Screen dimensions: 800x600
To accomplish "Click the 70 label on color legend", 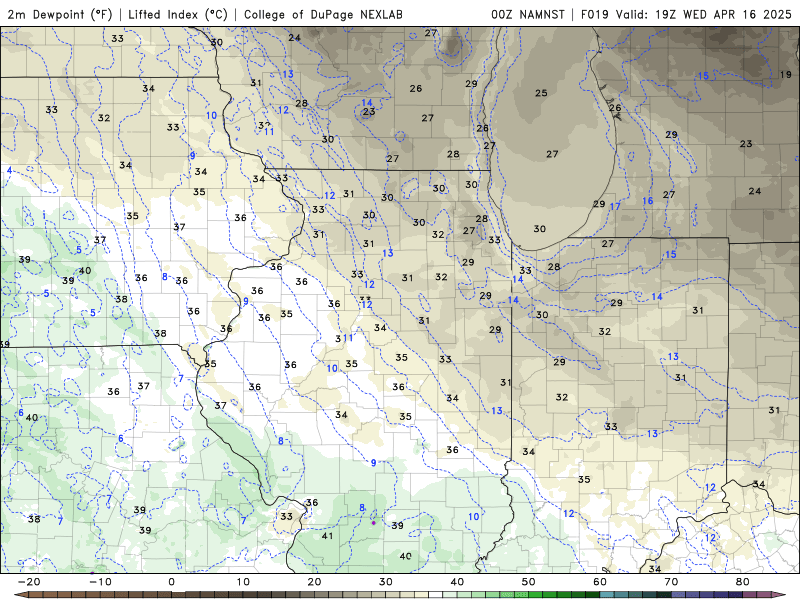I will [x=671, y=582].
